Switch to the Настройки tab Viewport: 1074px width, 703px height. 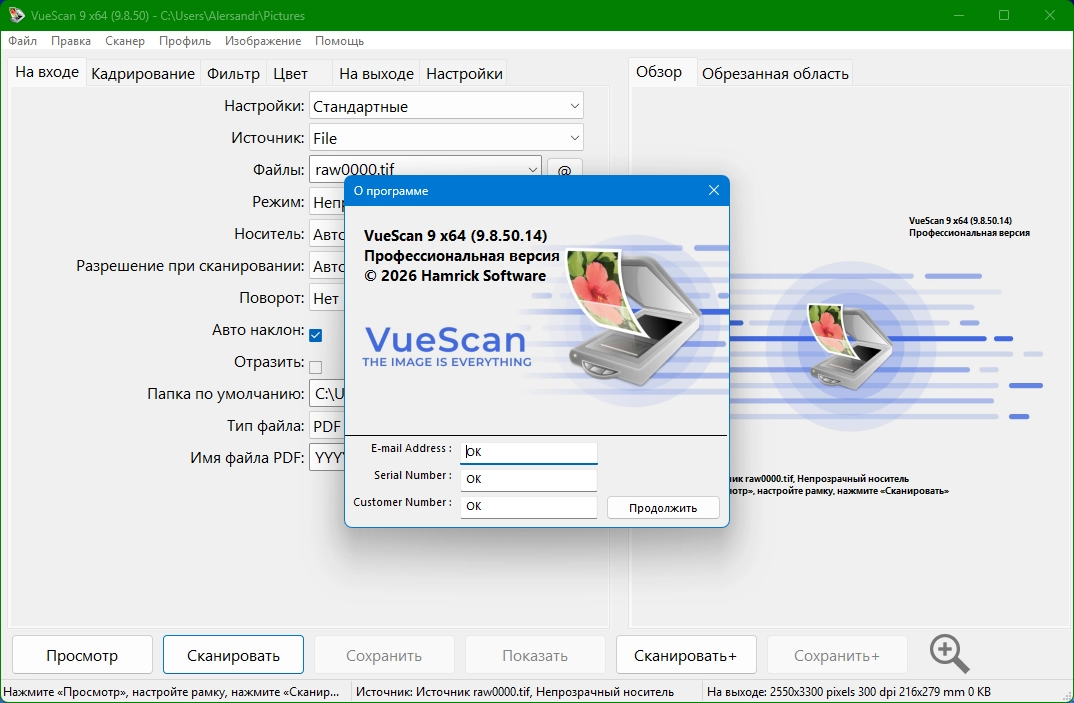pyautogui.click(x=464, y=73)
